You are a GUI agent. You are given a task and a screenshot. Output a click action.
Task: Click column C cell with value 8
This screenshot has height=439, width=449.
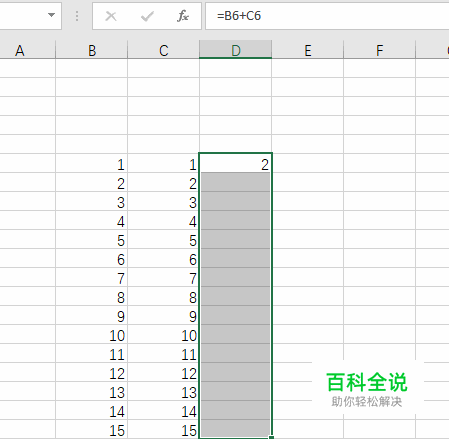click(164, 296)
